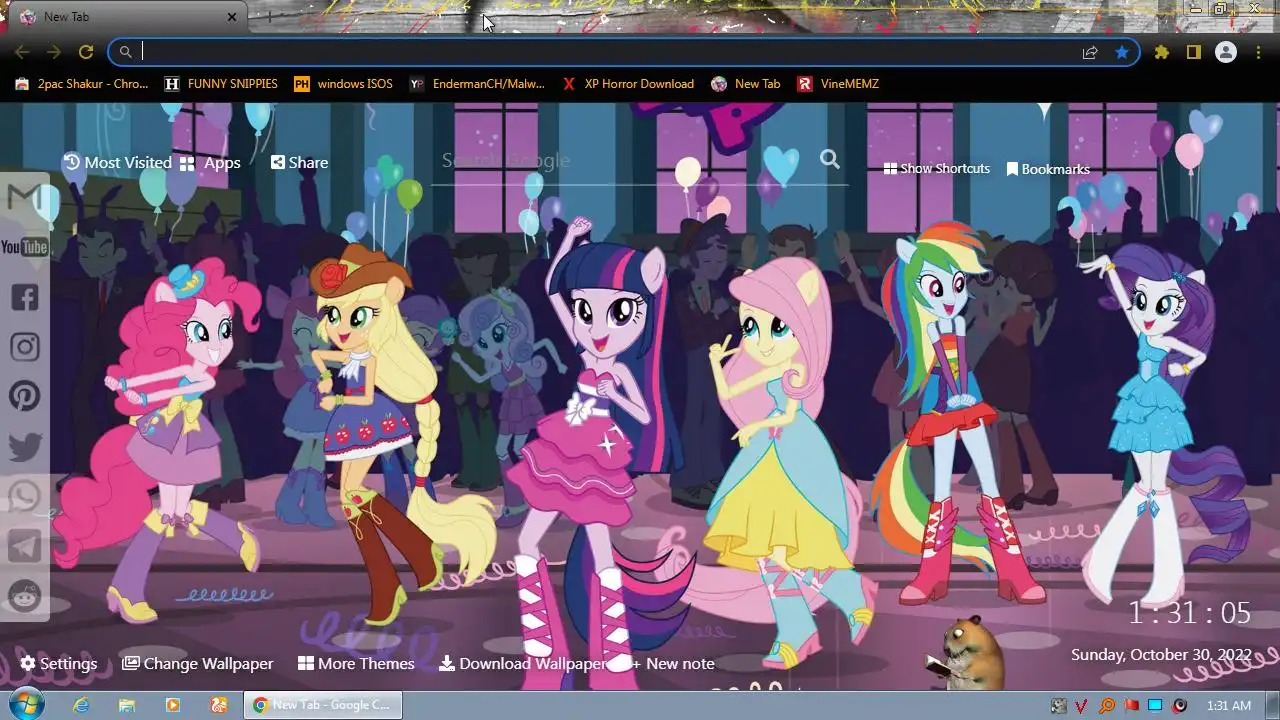
Task: Open a new tab with plus button
Action: tap(268, 17)
